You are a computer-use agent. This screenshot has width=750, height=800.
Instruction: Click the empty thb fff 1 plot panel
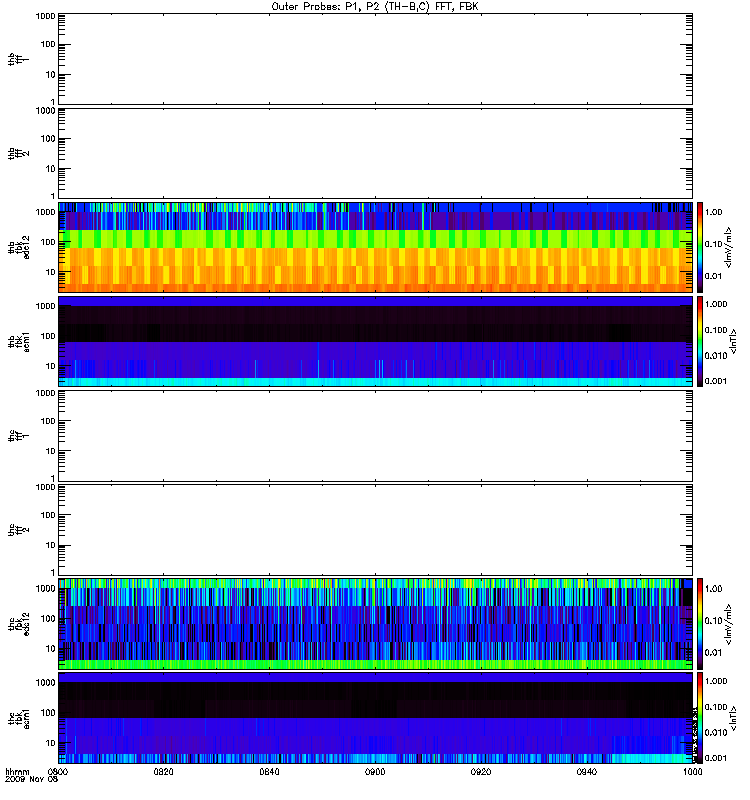(375, 59)
